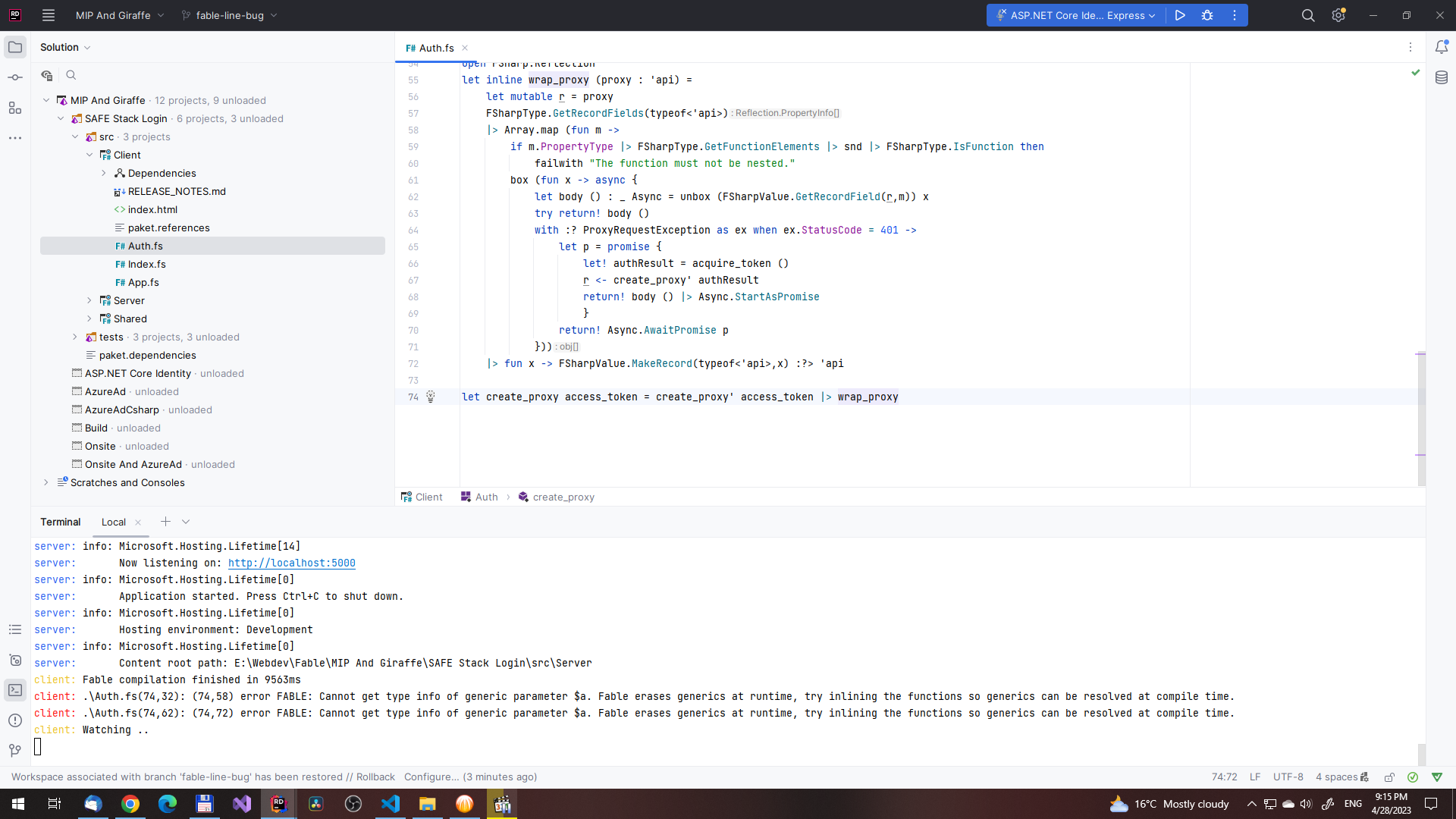1456x819 pixels.
Task: Open the Database tool window icon
Action: (x=1442, y=77)
